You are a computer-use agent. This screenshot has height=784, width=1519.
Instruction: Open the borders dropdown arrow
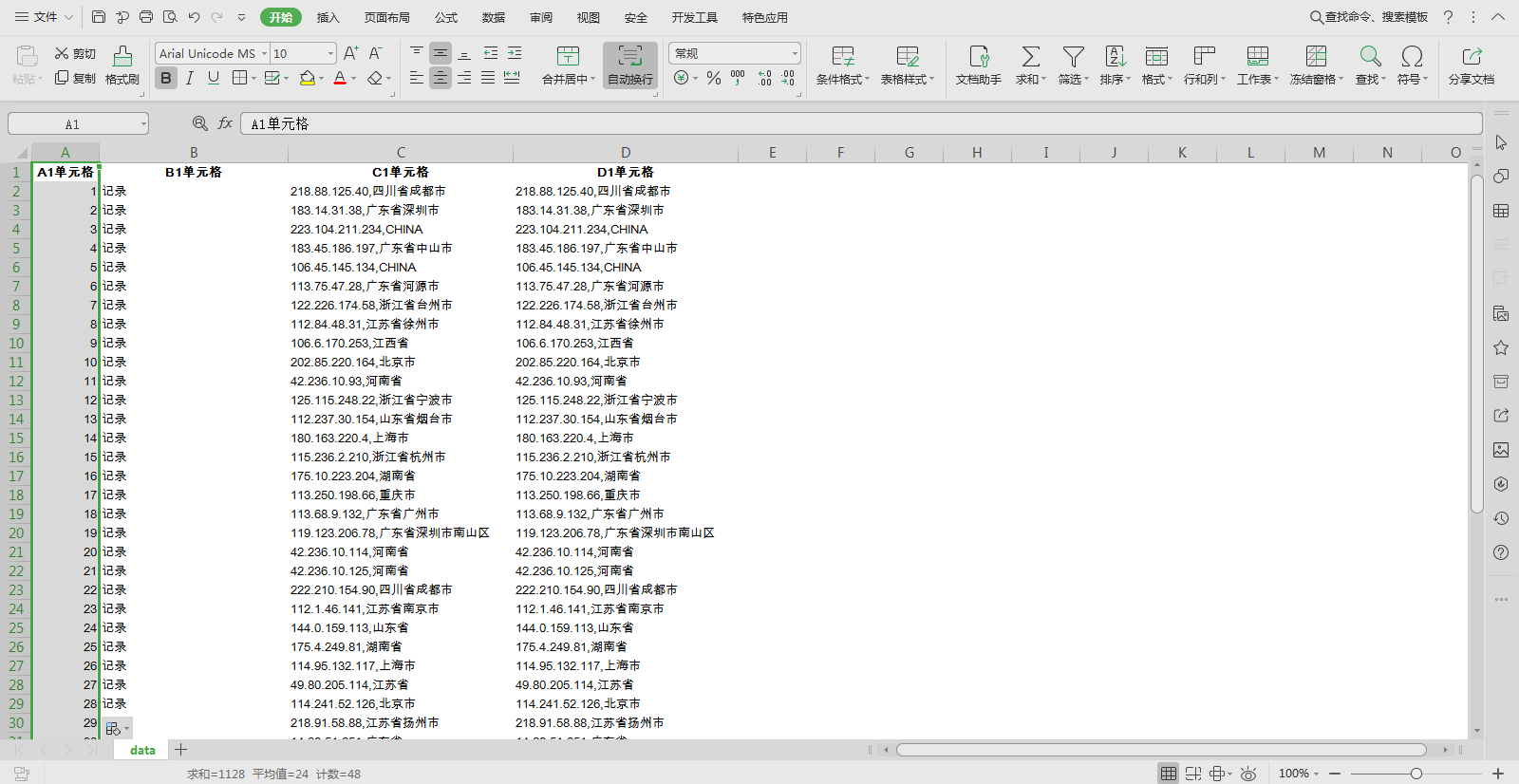(x=253, y=78)
